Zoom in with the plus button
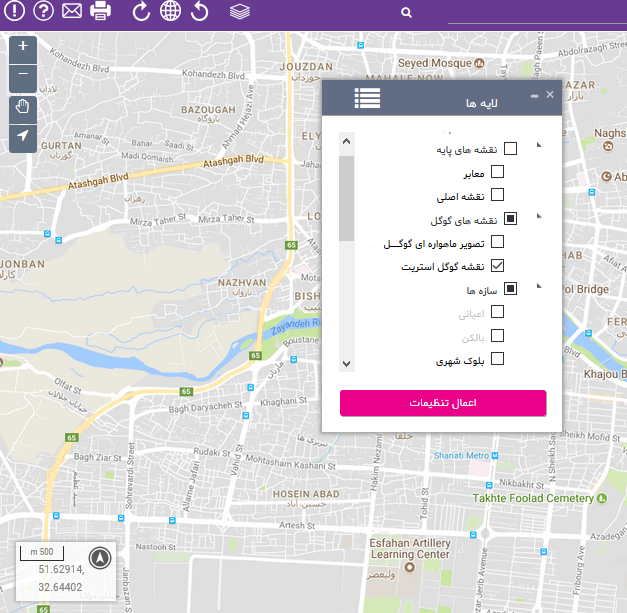The height and width of the screenshot is (613, 627). pyautogui.click(x=23, y=49)
